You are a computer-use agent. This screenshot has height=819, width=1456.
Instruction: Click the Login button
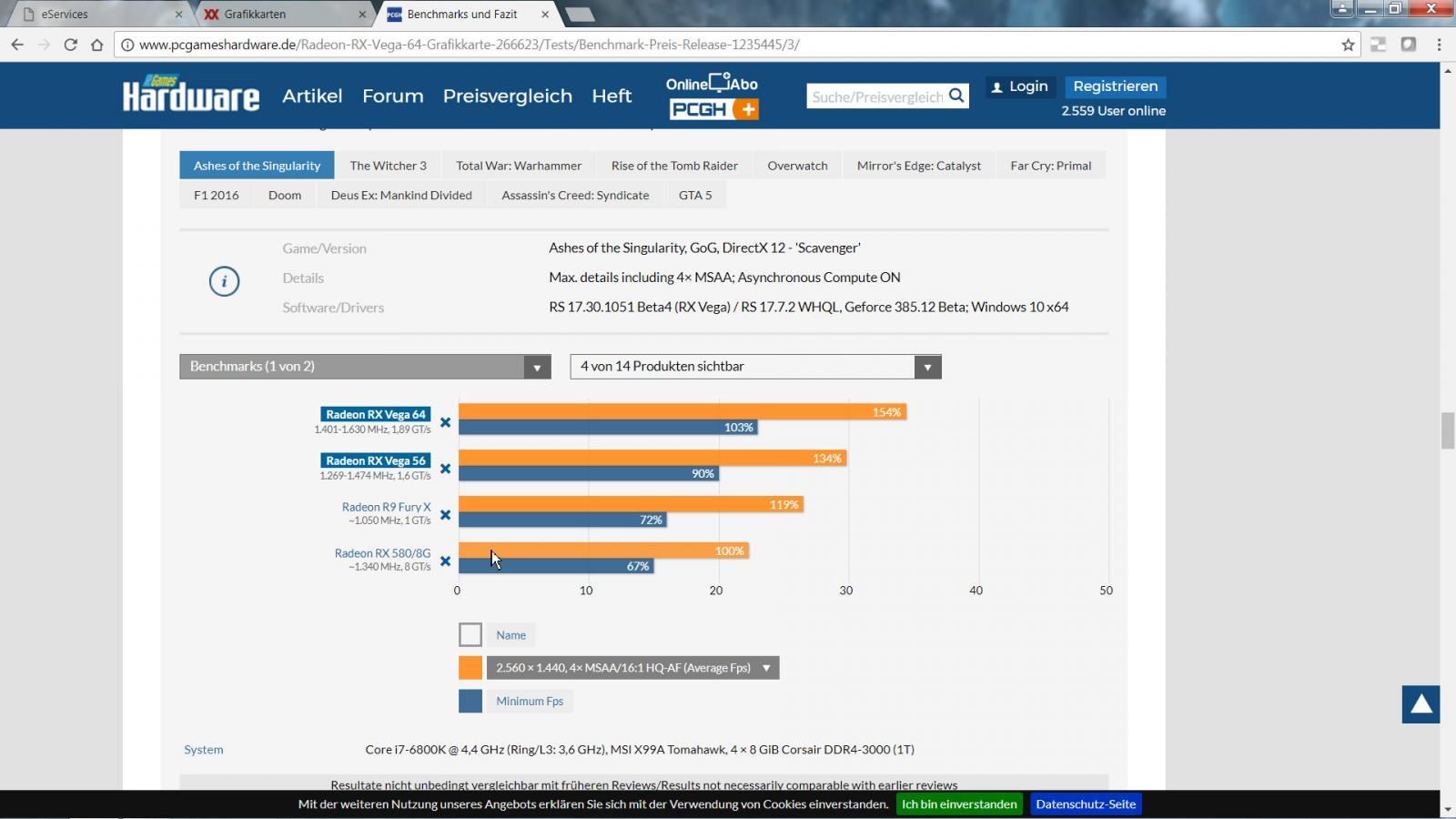coord(1020,86)
